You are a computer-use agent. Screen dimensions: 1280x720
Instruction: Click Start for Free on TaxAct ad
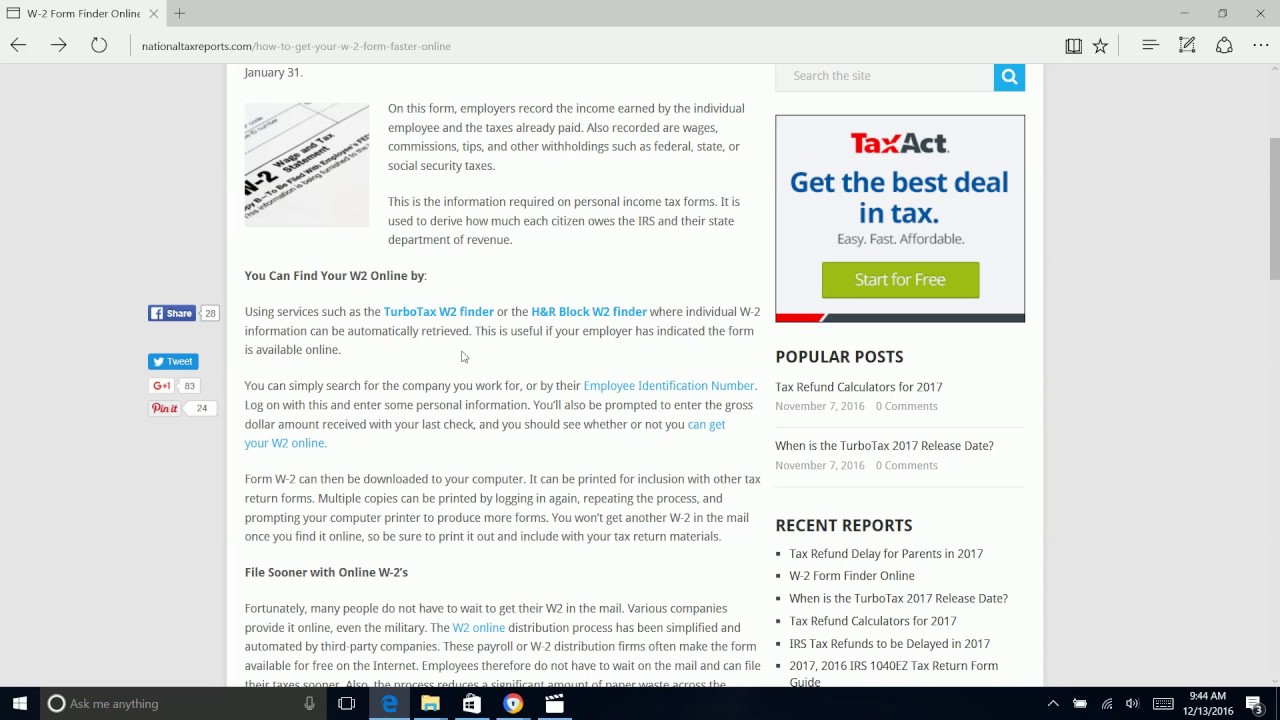pos(900,280)
